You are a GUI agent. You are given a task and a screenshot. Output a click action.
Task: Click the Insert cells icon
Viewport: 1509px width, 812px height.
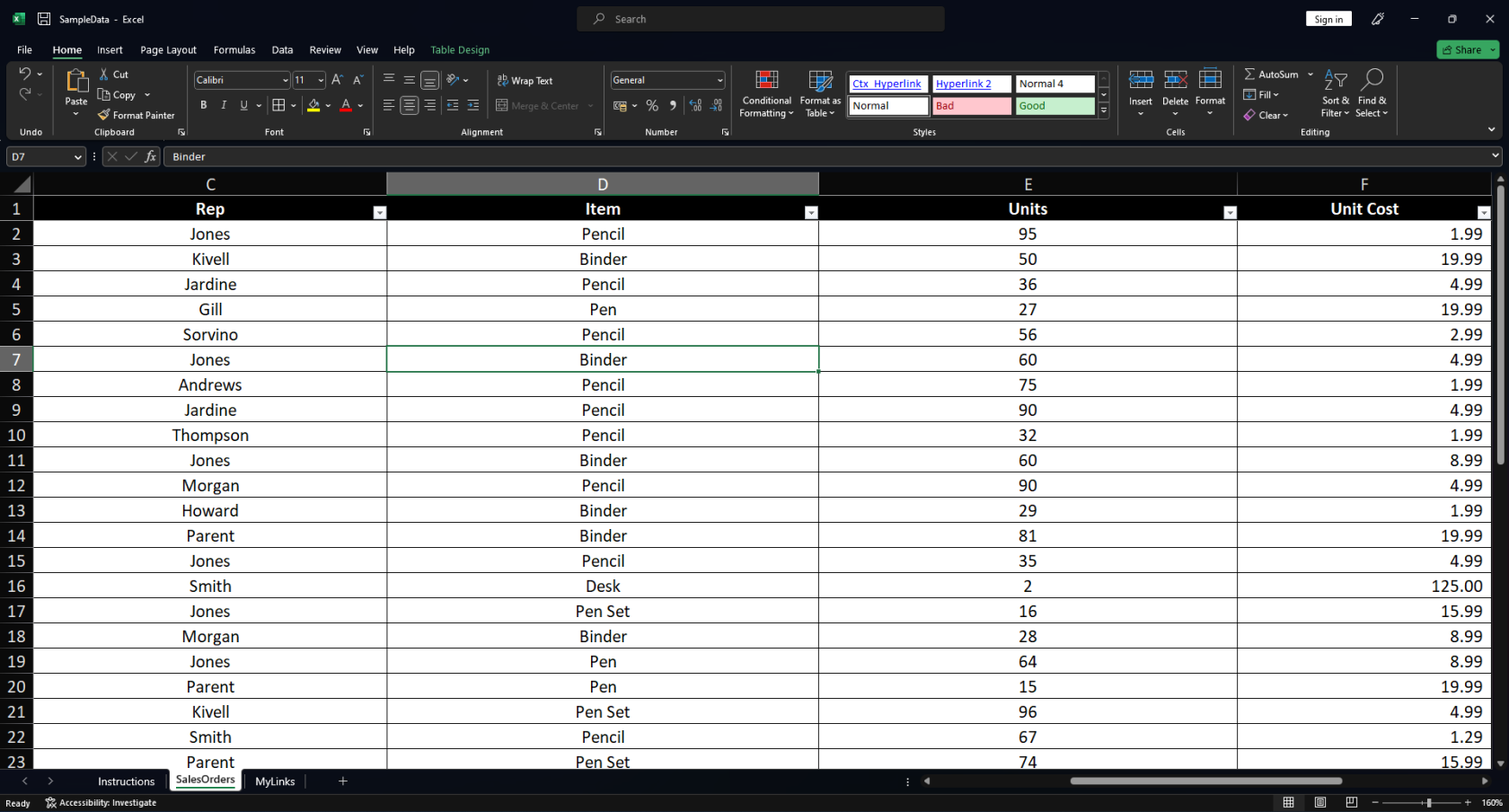point(1141,80)
